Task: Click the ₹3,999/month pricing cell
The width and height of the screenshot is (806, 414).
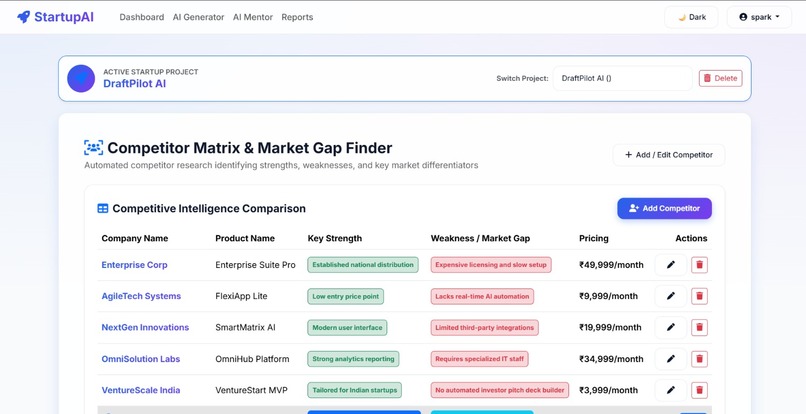Action: pyautogui.click(x=609, y=390)
